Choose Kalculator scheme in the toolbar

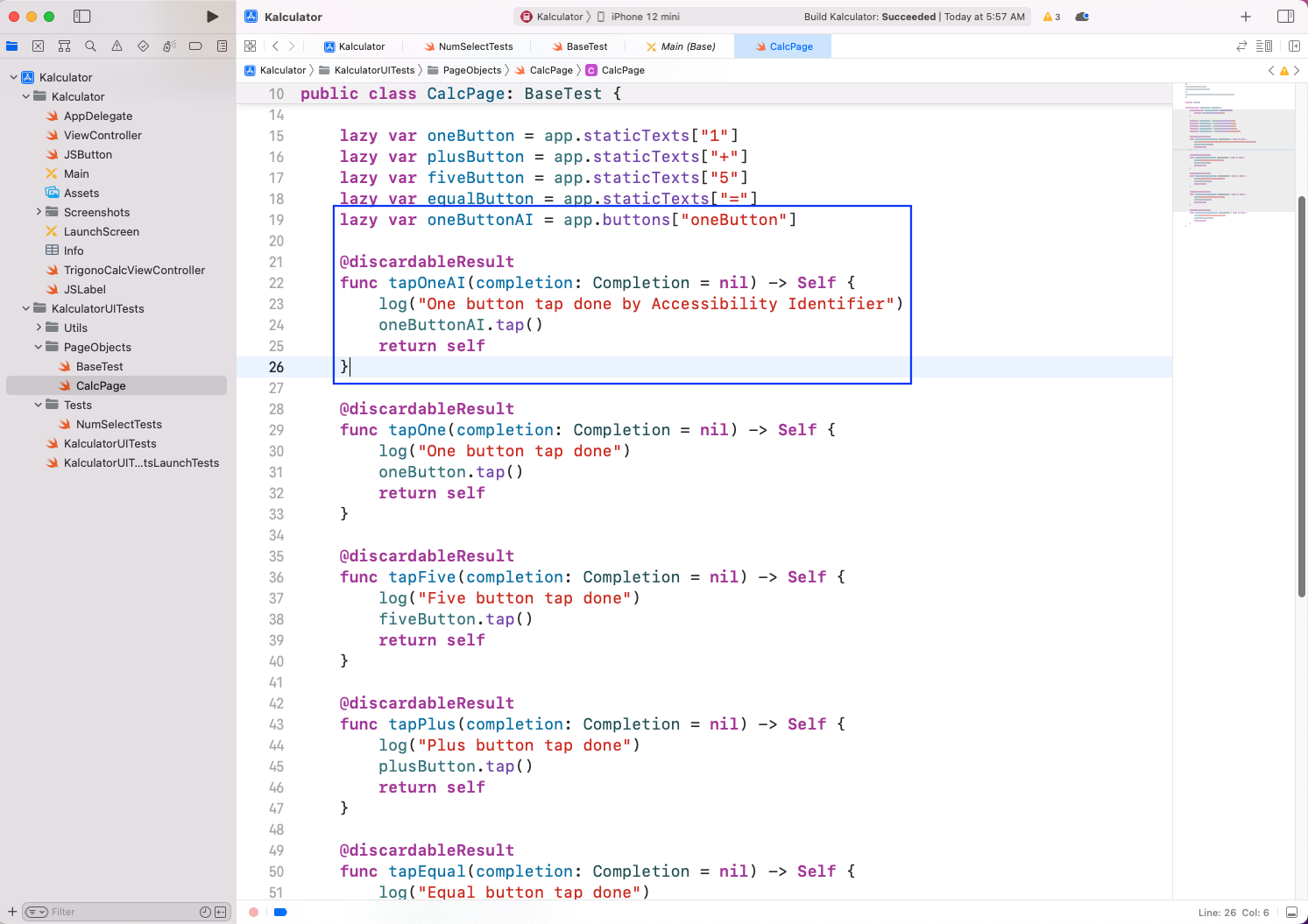(x=553, y=17)
